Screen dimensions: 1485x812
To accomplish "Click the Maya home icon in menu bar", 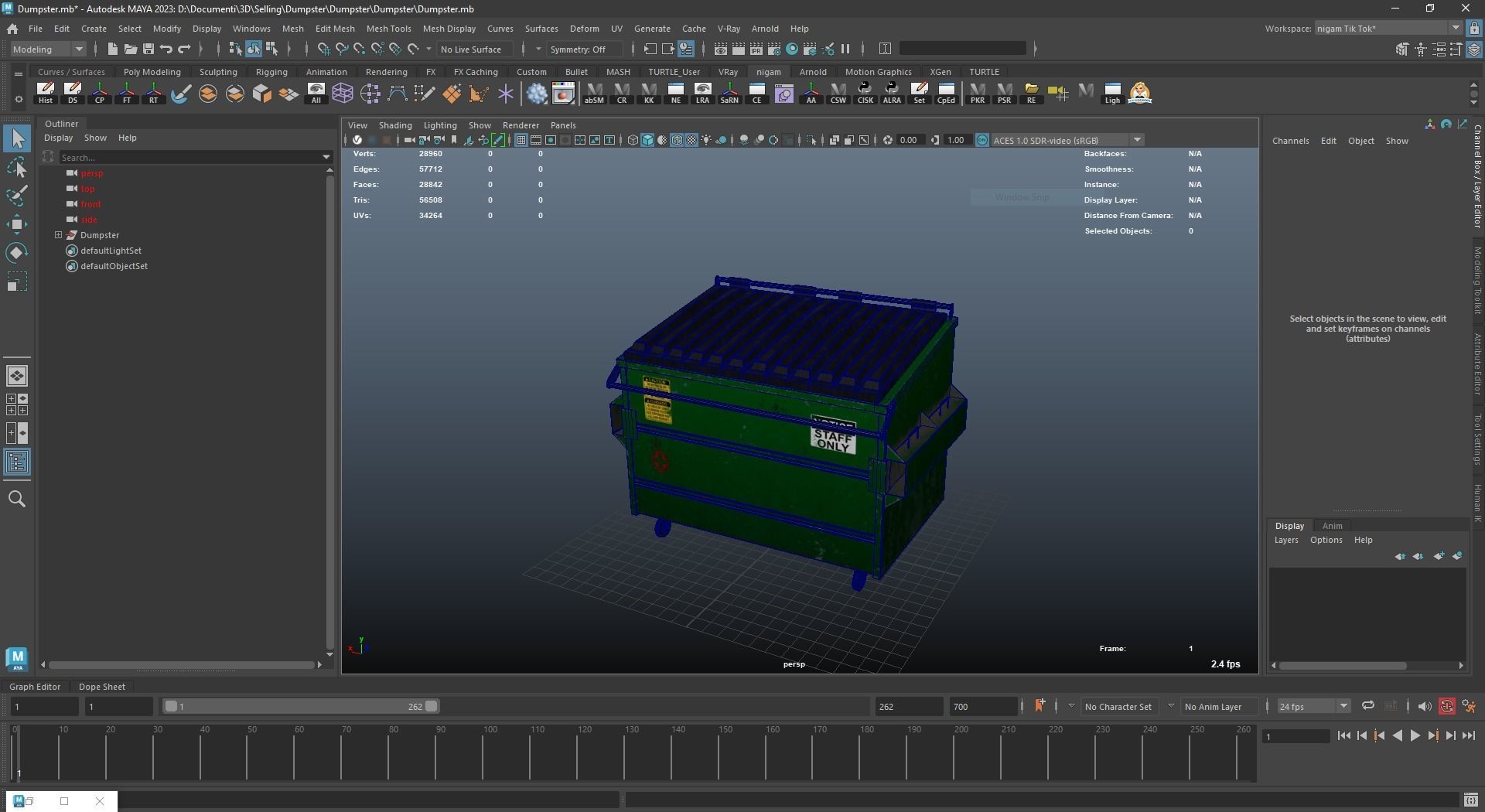I will [12, 29].
